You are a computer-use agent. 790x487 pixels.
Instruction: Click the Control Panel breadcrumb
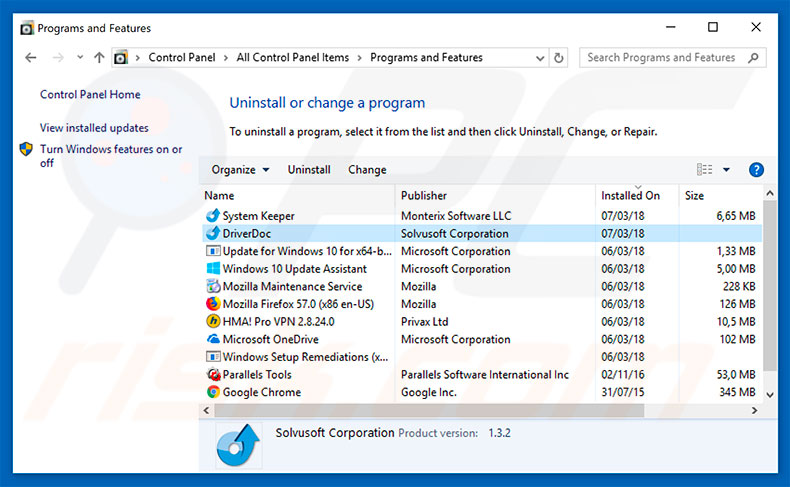(181, 57)
